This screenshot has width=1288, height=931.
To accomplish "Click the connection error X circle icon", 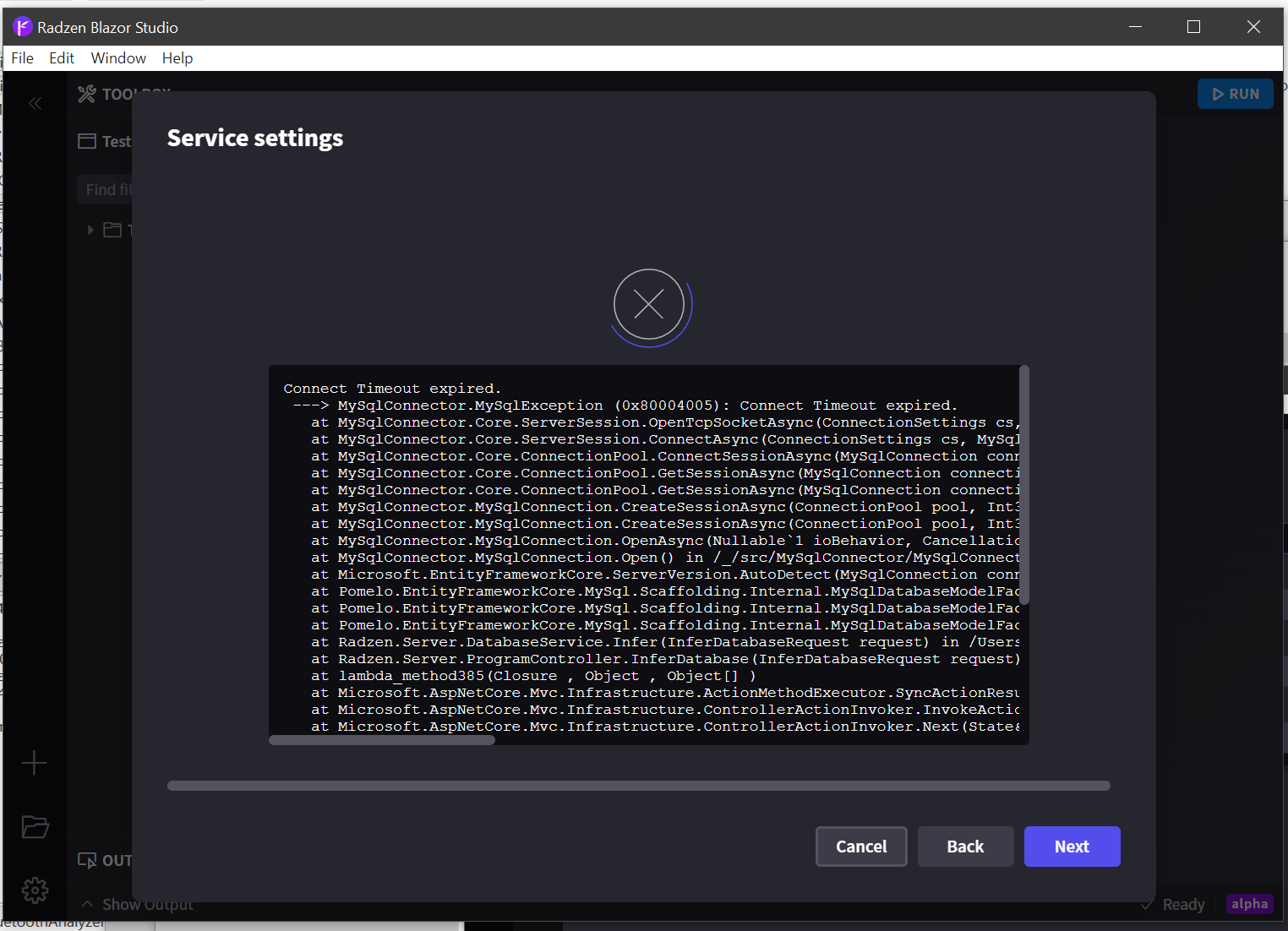I will [x=649, y=305].
